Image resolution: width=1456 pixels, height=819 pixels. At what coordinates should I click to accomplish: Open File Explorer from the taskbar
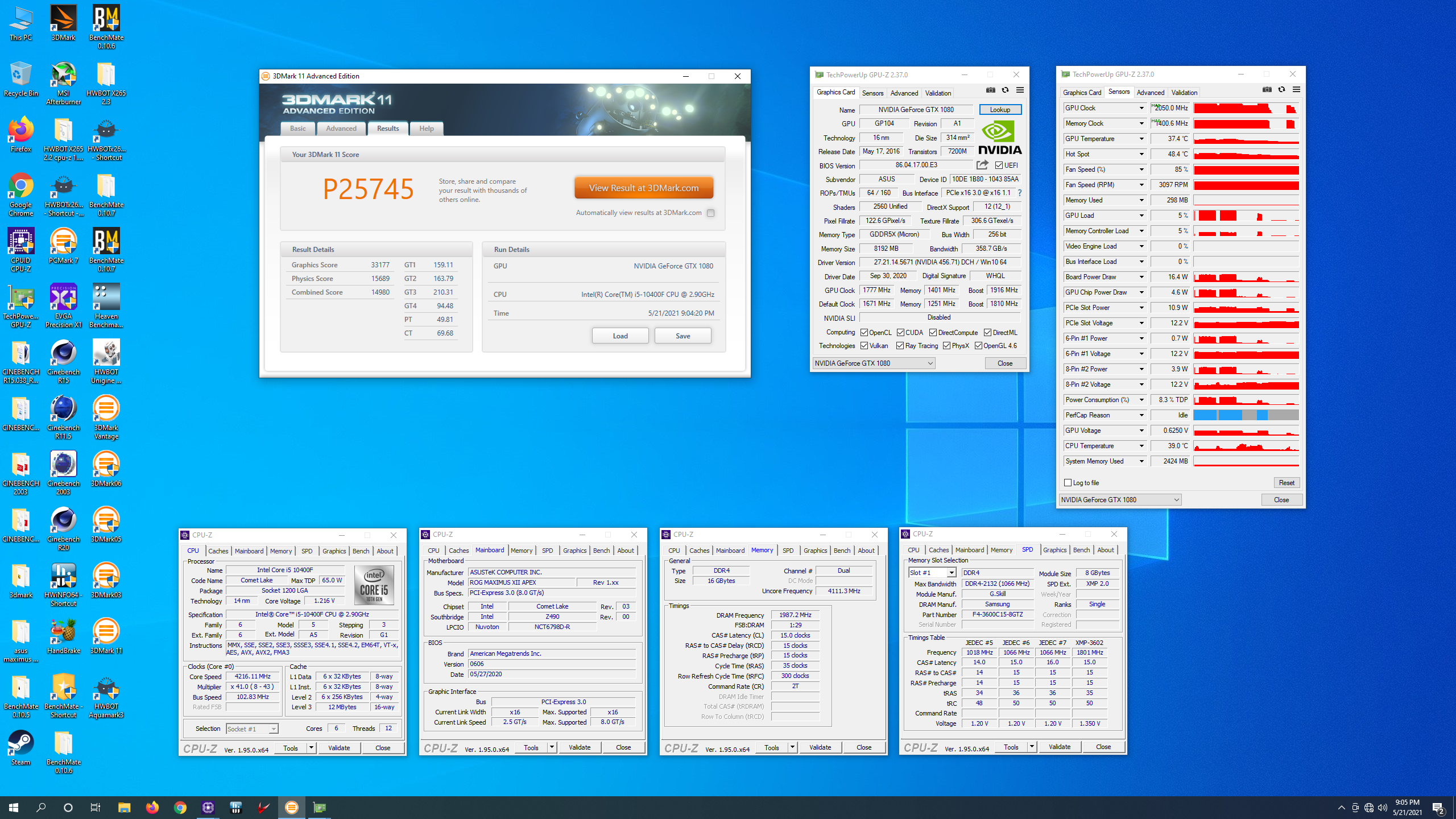(124, 808)
